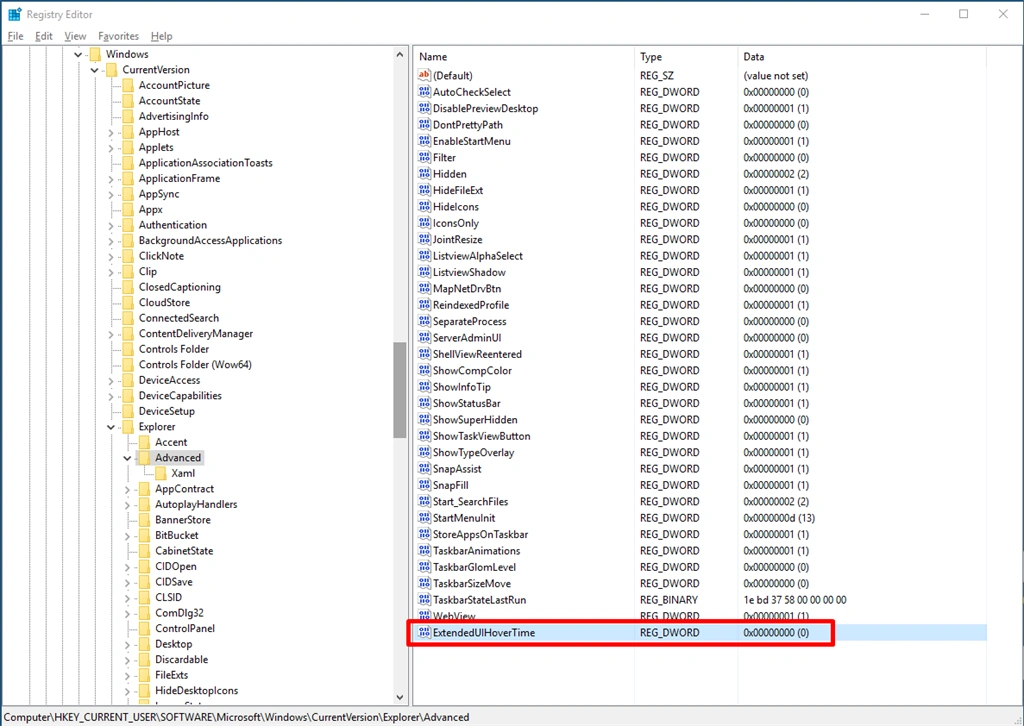
Task: Click the DWORD icon beside HideFileExt
Action: click(x=424, y=190)
